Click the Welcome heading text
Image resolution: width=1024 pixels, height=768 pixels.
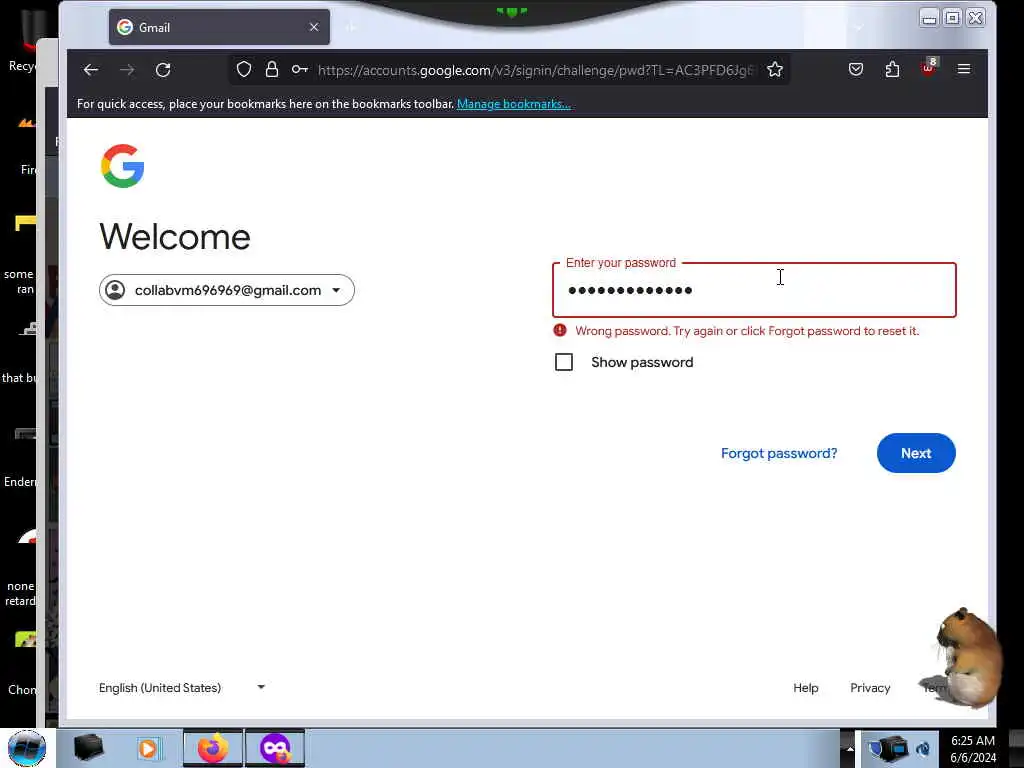click(175, 236)
